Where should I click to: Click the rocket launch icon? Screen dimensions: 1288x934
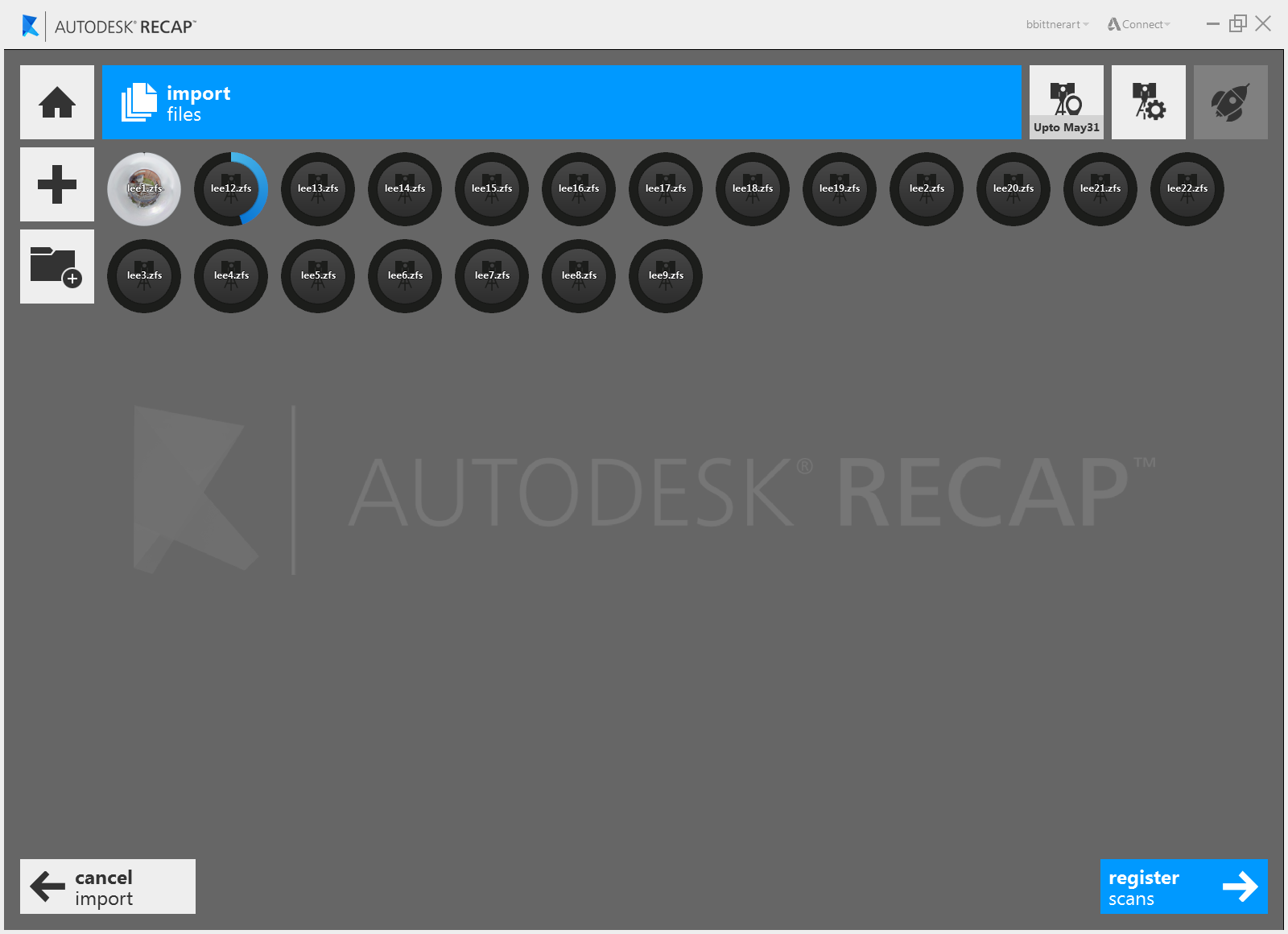(x=1231, y=102)
